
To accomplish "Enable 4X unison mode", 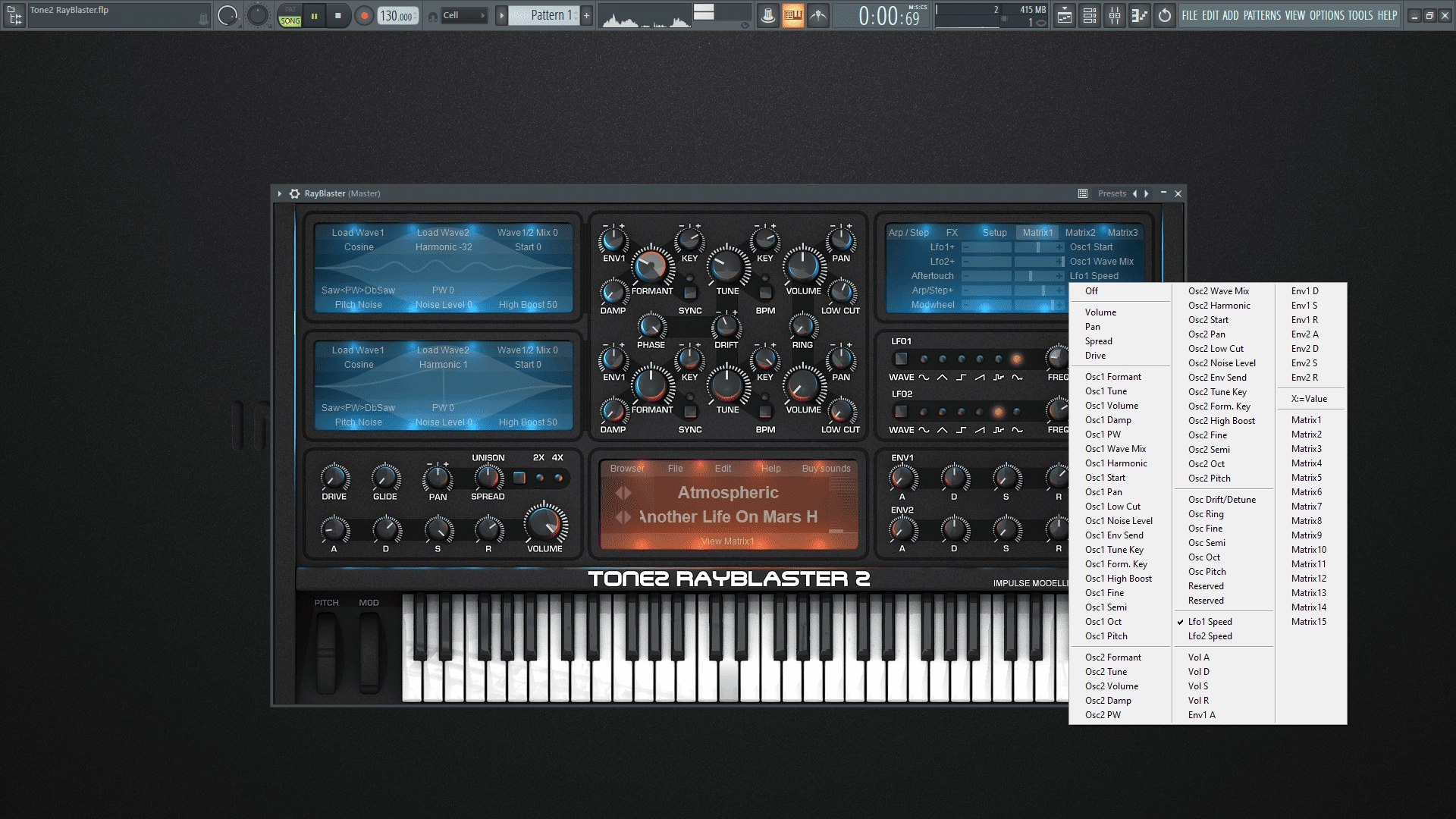I will tap(558, 478).
